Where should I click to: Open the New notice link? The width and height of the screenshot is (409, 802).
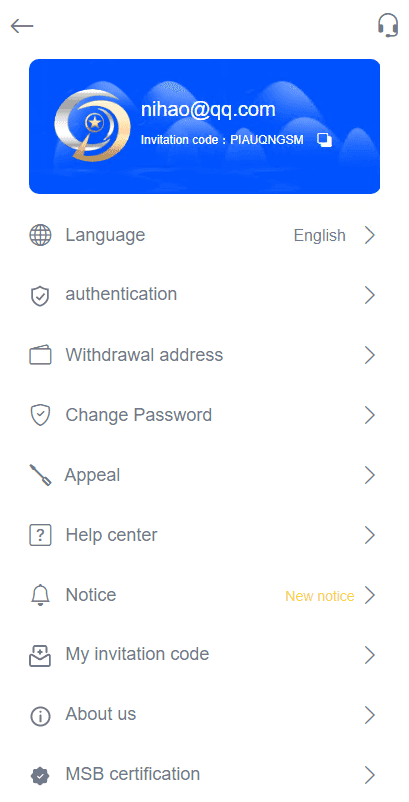[320, 596]
